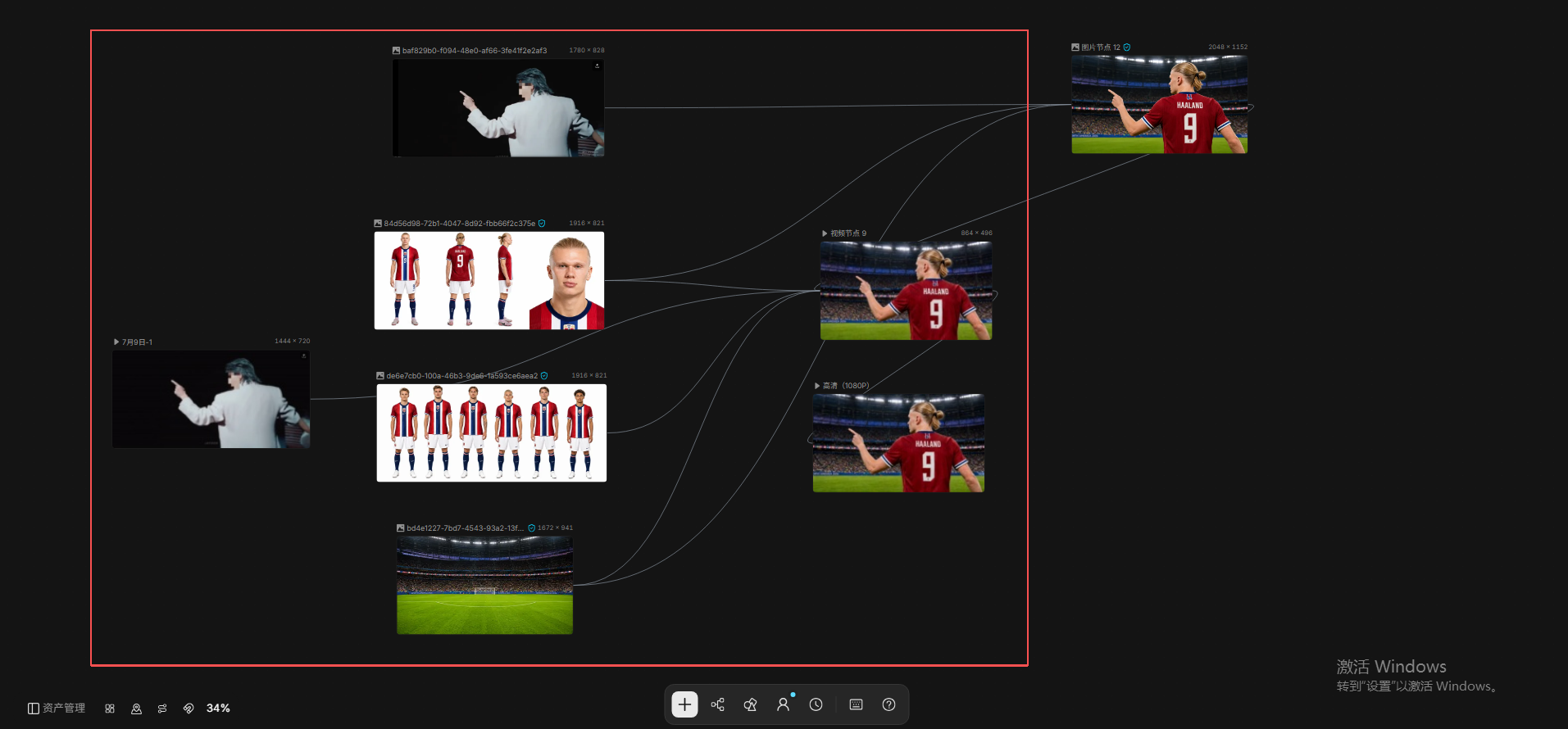Viewport: 1568px width, 729px height.
Task: Click the four-squares grid layout icon
Action: click(x=110, y=709)
